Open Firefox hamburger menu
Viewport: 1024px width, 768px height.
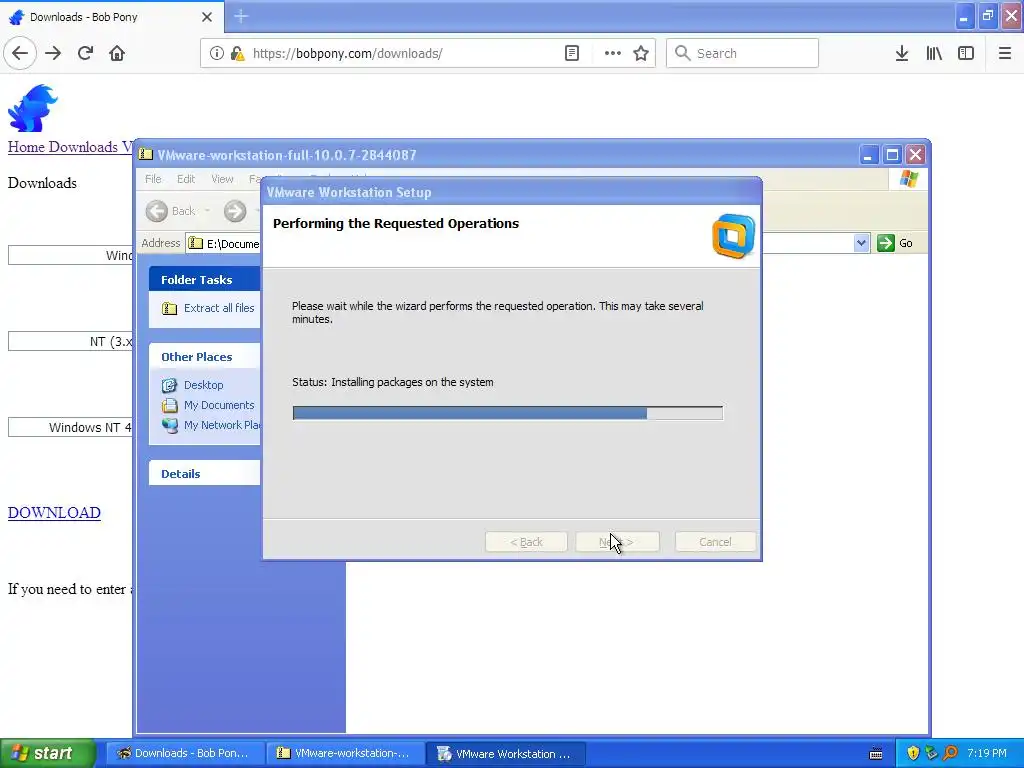[x=1005, y=54]
